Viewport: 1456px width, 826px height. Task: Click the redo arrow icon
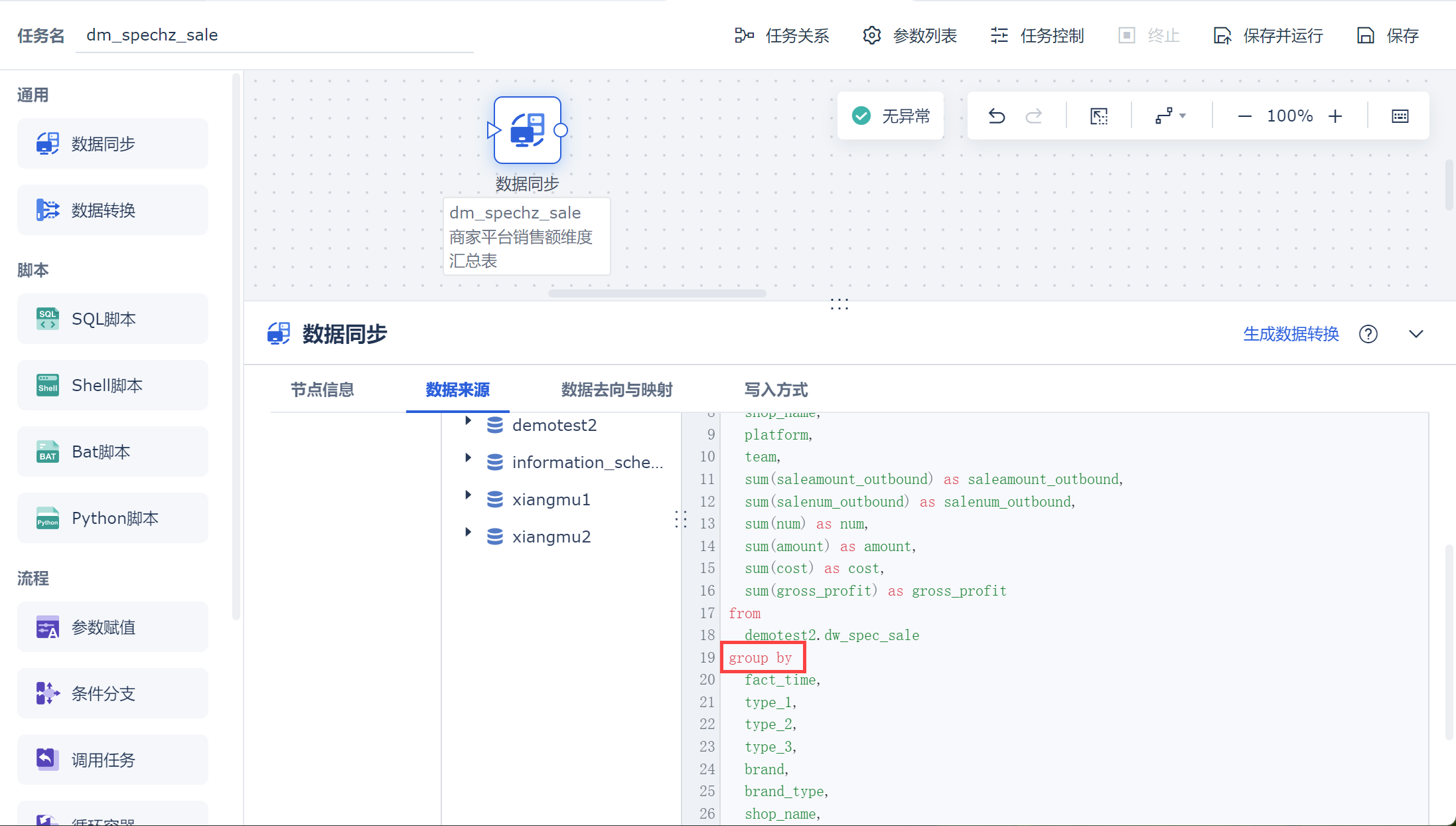coord(1033,116)
